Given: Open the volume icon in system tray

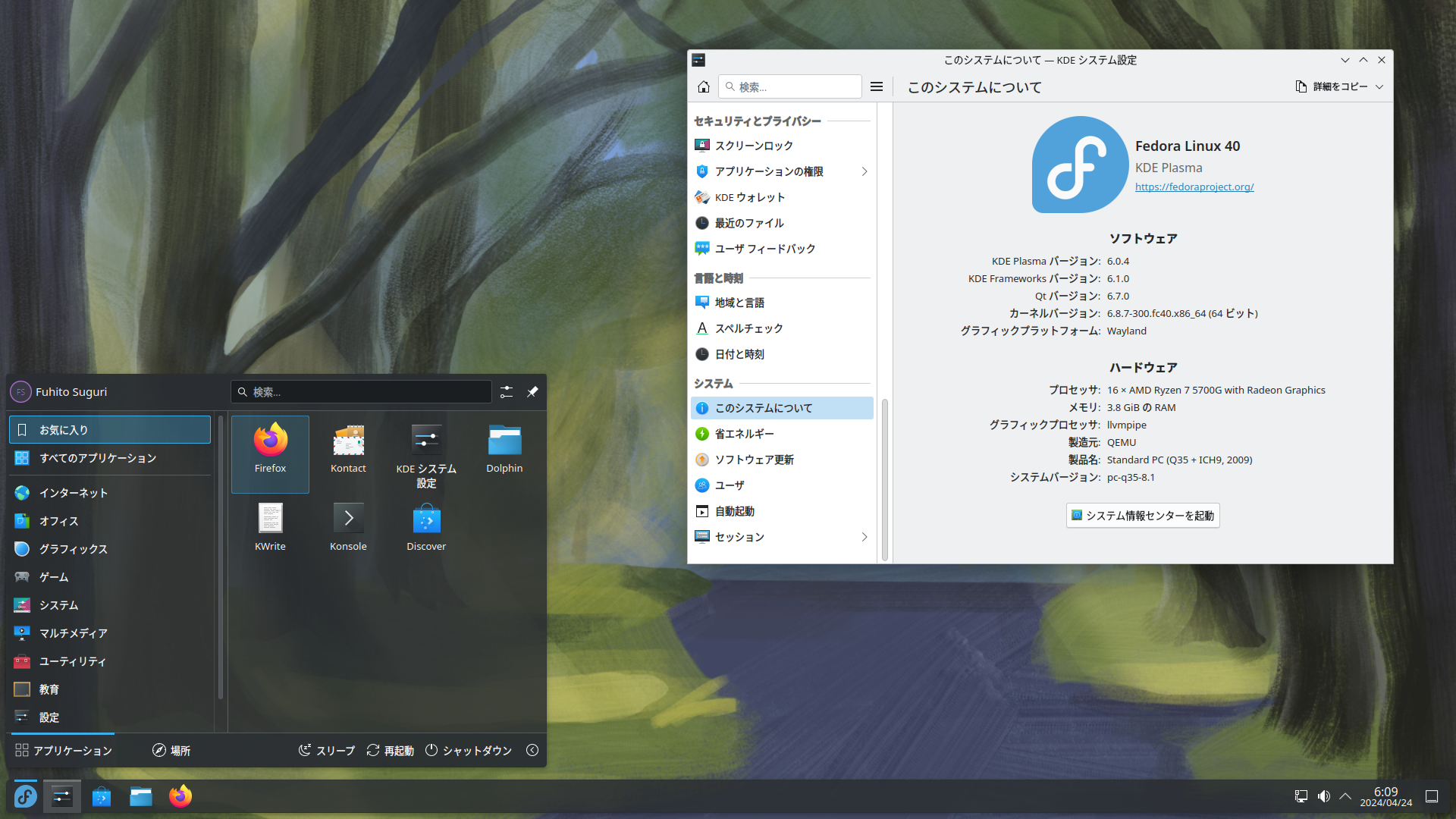Looking at the screenshot, I should pos(1323,796).
